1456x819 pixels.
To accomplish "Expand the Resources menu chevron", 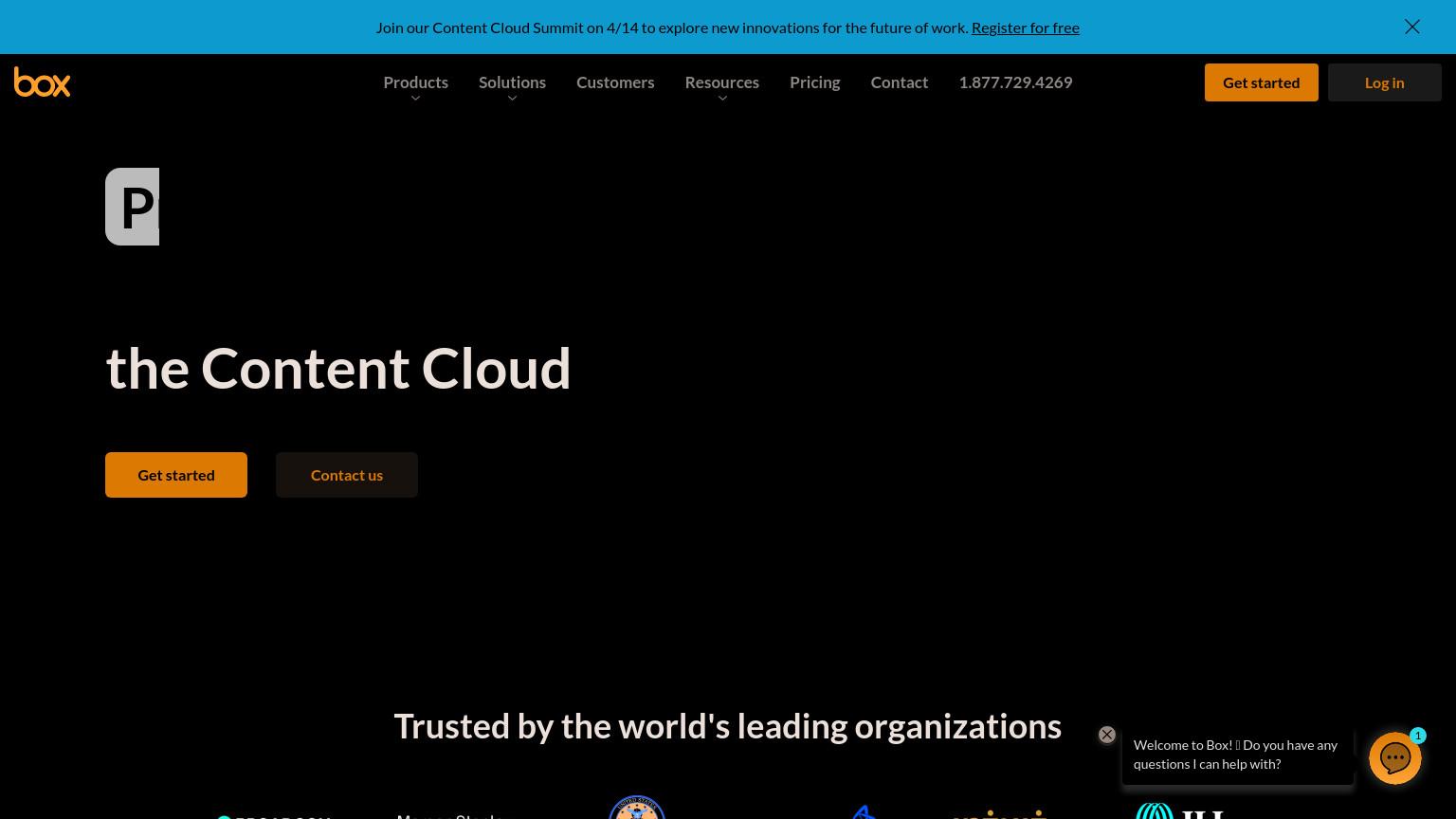I will click(x=722, y=99).
